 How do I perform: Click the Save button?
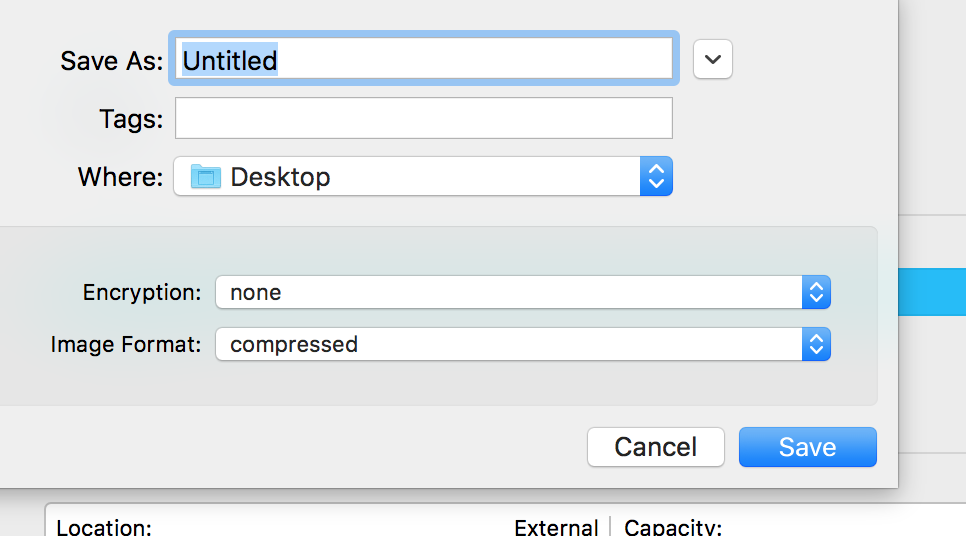click(x=808, y=447)
